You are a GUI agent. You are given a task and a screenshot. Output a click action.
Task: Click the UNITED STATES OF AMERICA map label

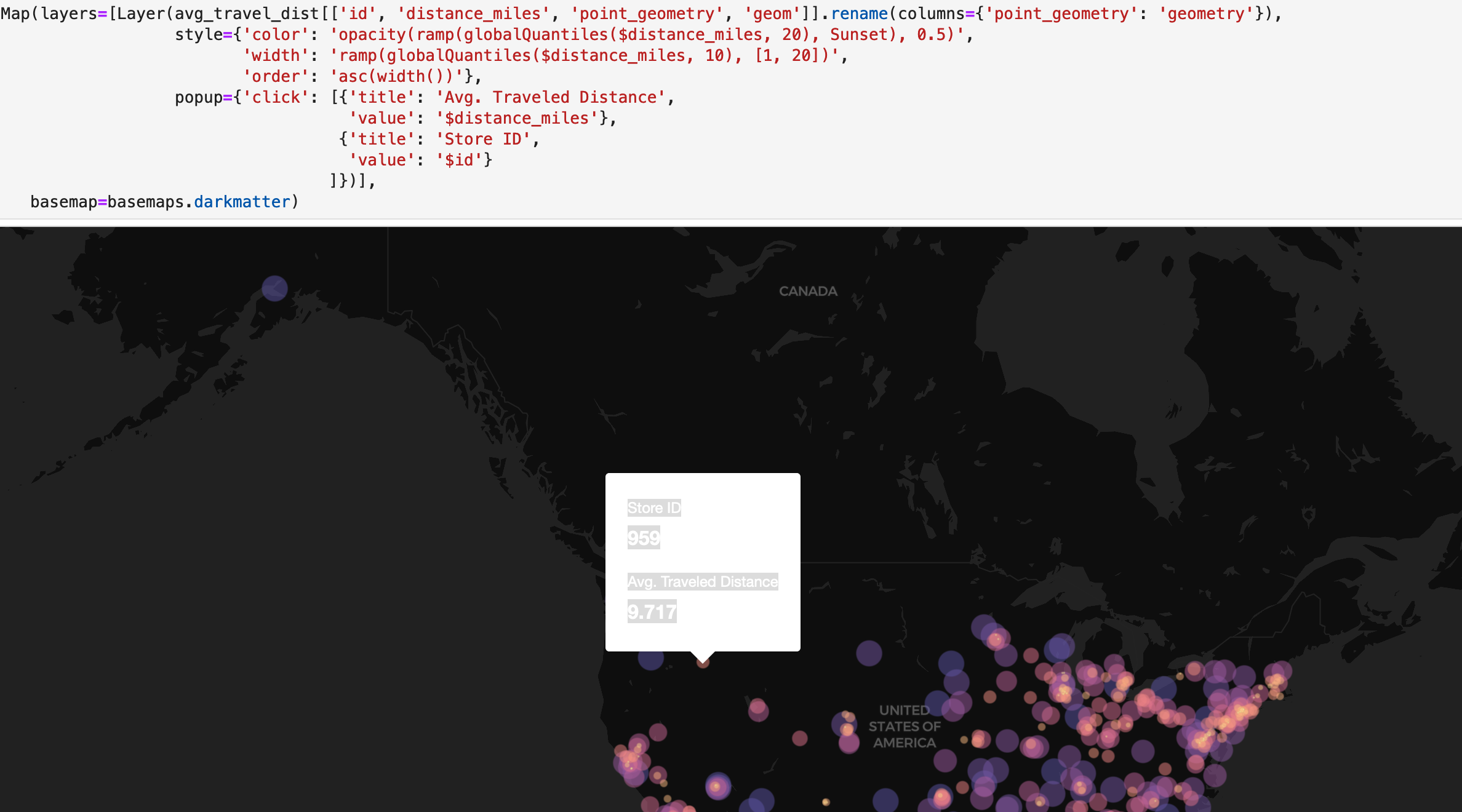click(x=904, y=726)
